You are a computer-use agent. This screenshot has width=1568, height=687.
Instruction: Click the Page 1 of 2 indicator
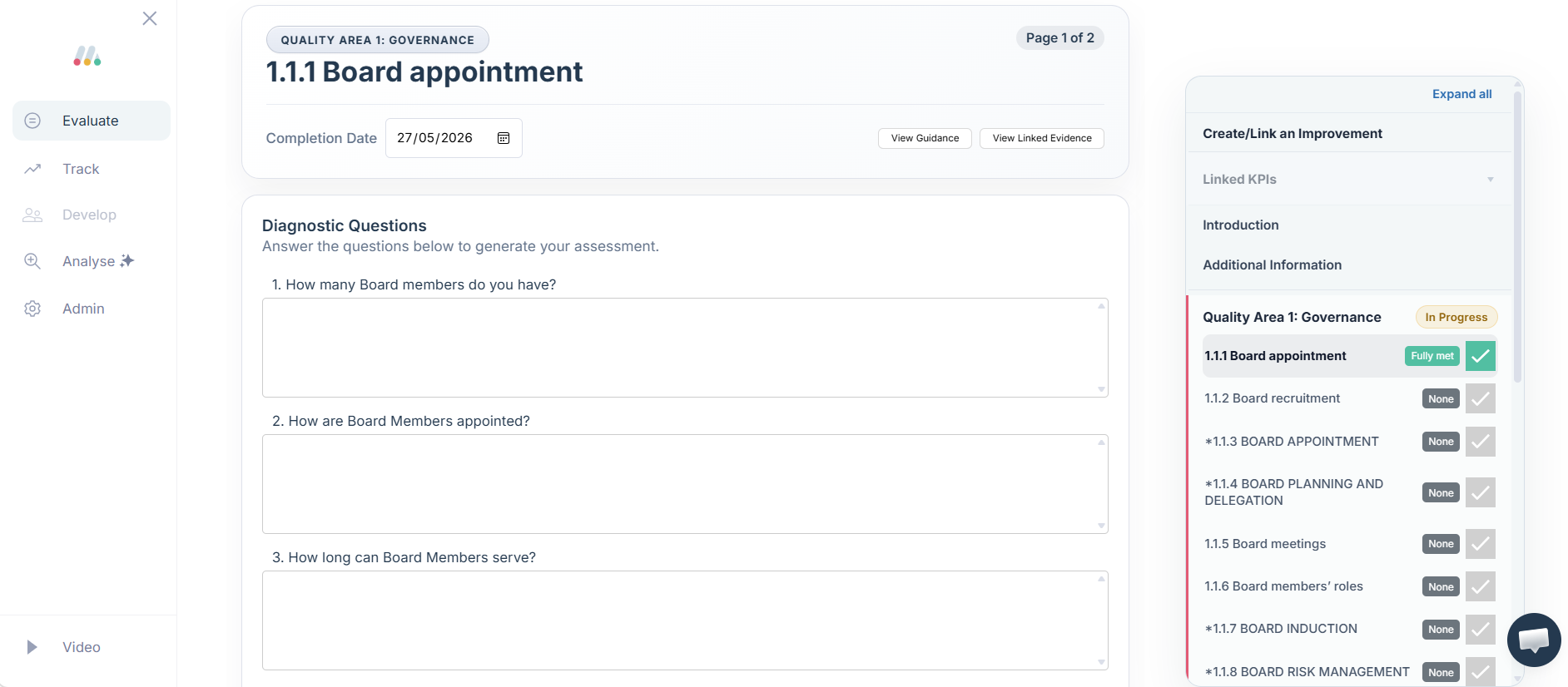1059,38
